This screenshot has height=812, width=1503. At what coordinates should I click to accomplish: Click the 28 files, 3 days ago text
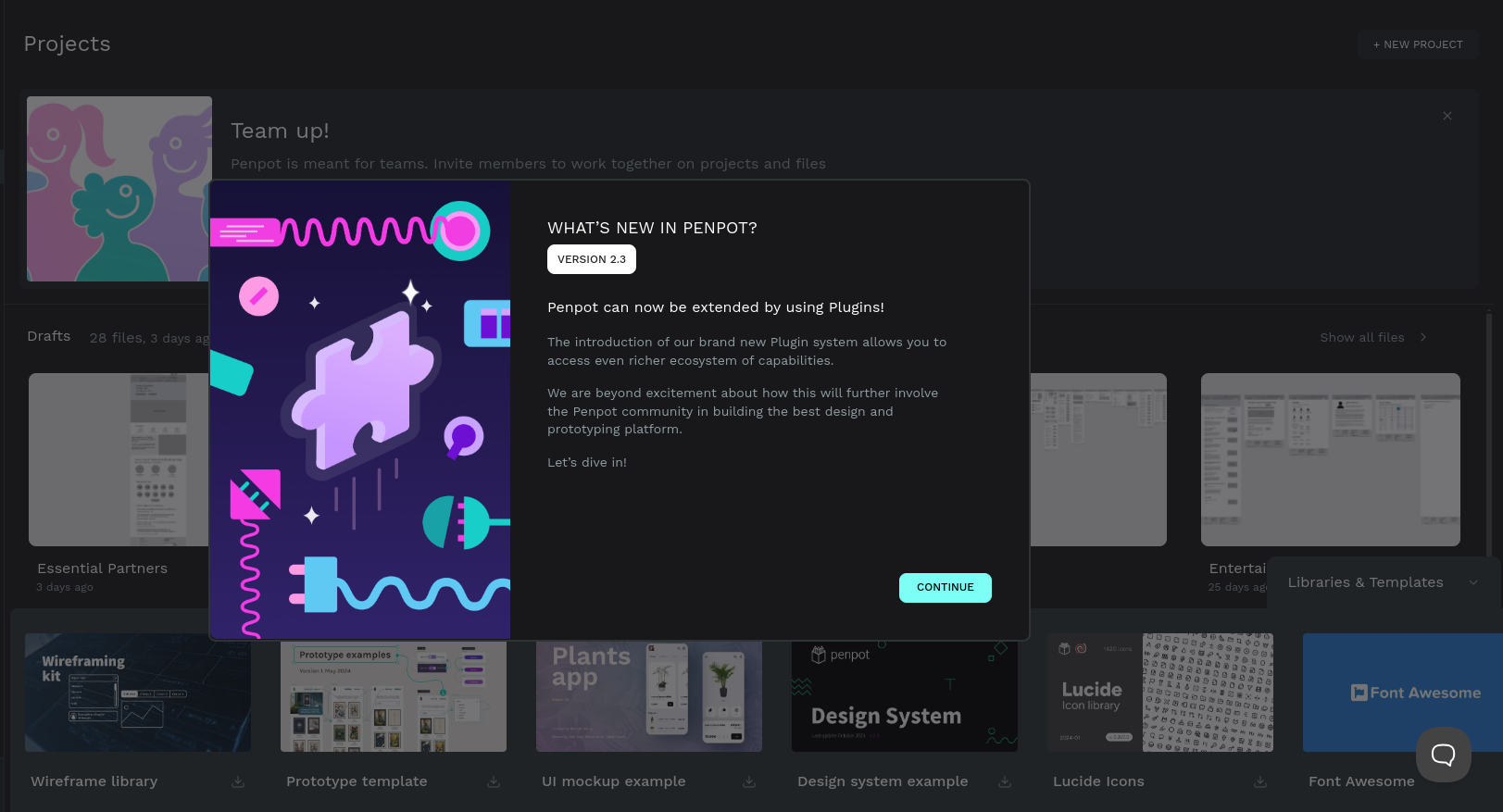[x=149, y=338]
